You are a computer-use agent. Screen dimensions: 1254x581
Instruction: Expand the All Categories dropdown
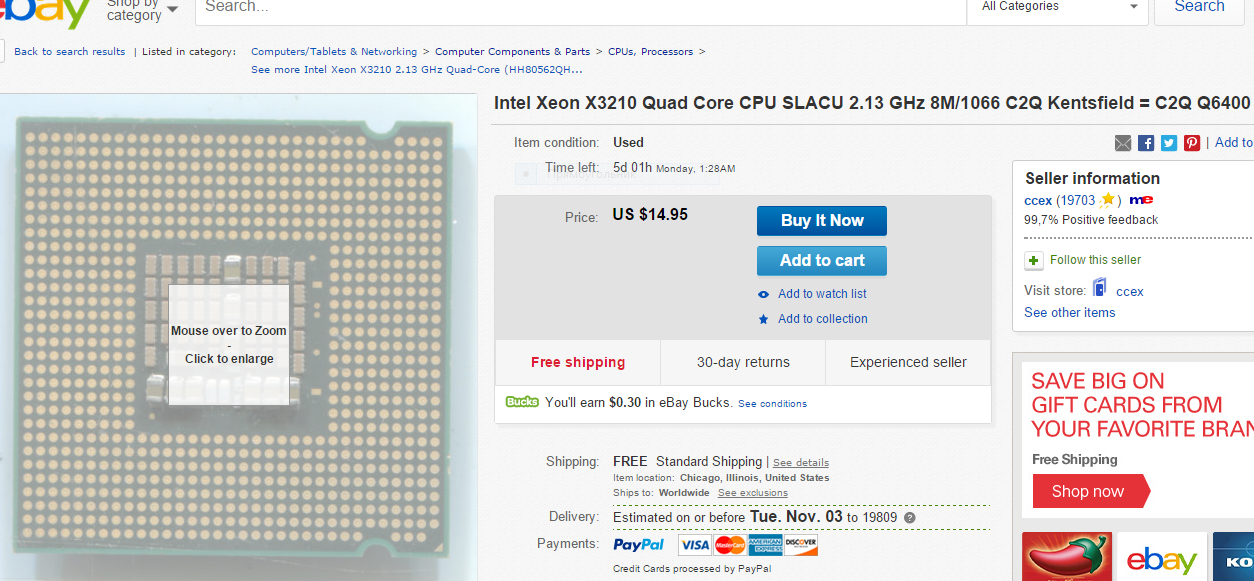pyautogui.click(x=1060, y=7)
